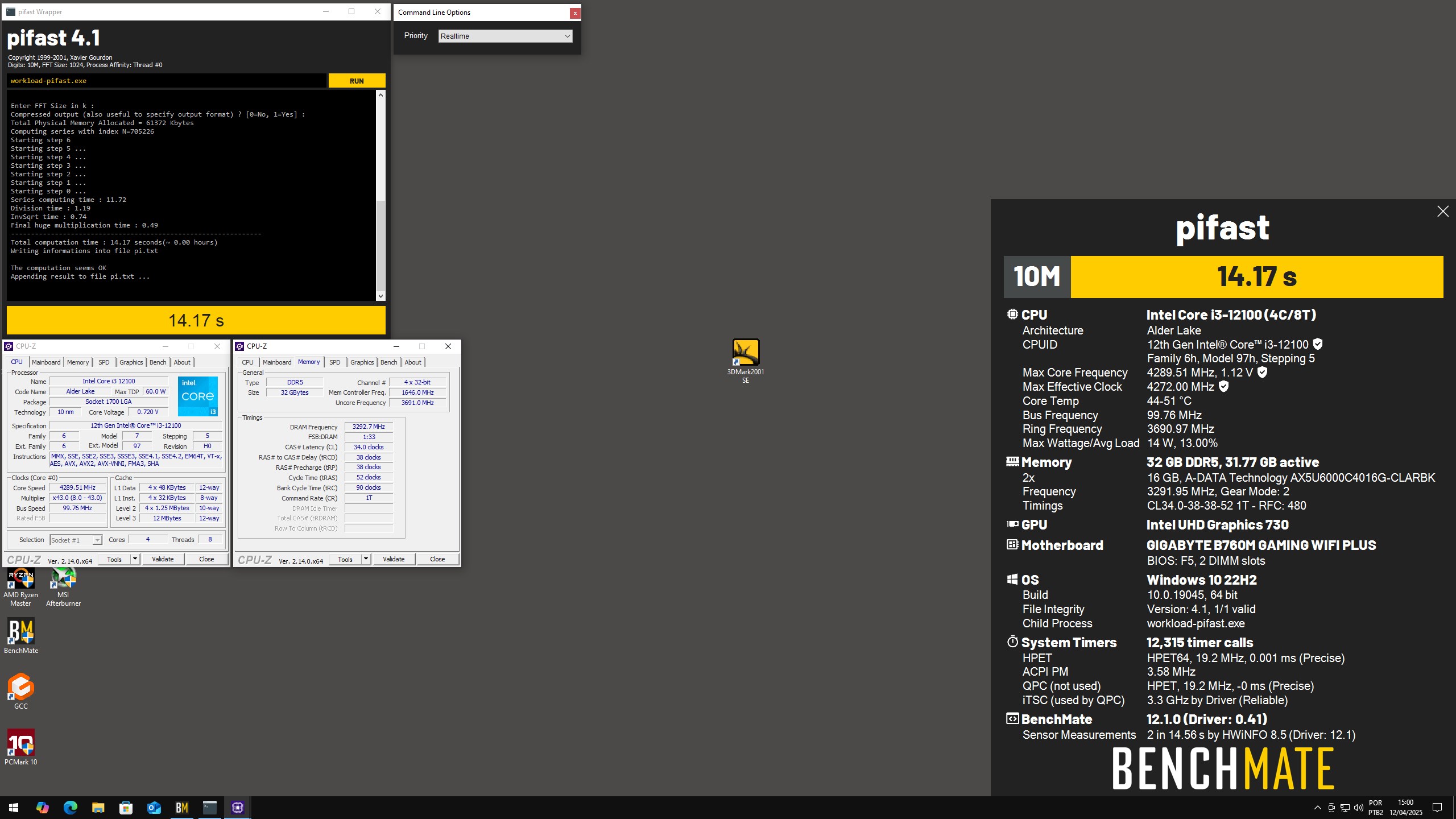This screenshot has height=819, width=1456.
Task: Click Uncore Frequency 3691.0 MHz value
Action: [x=417, y=403]
